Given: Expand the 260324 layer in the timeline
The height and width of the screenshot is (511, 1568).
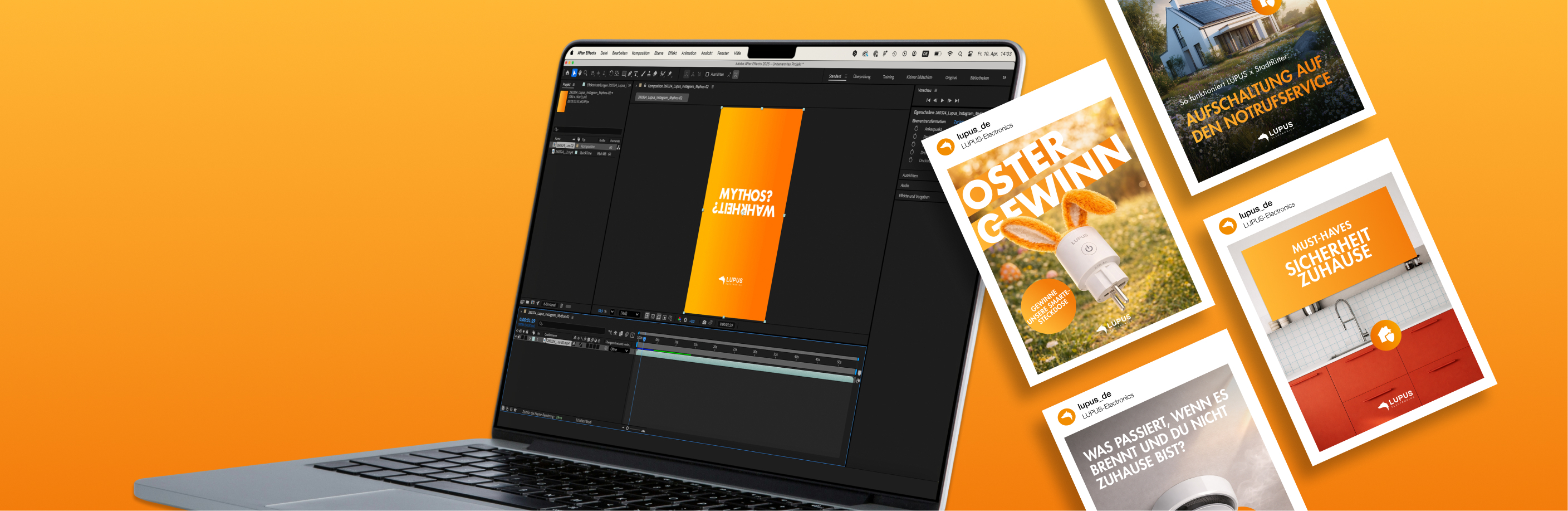Looking at the screenshot, I should point(530,338).
